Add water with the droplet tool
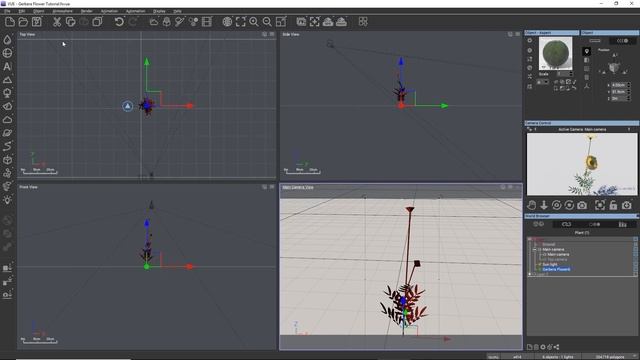 7,40
